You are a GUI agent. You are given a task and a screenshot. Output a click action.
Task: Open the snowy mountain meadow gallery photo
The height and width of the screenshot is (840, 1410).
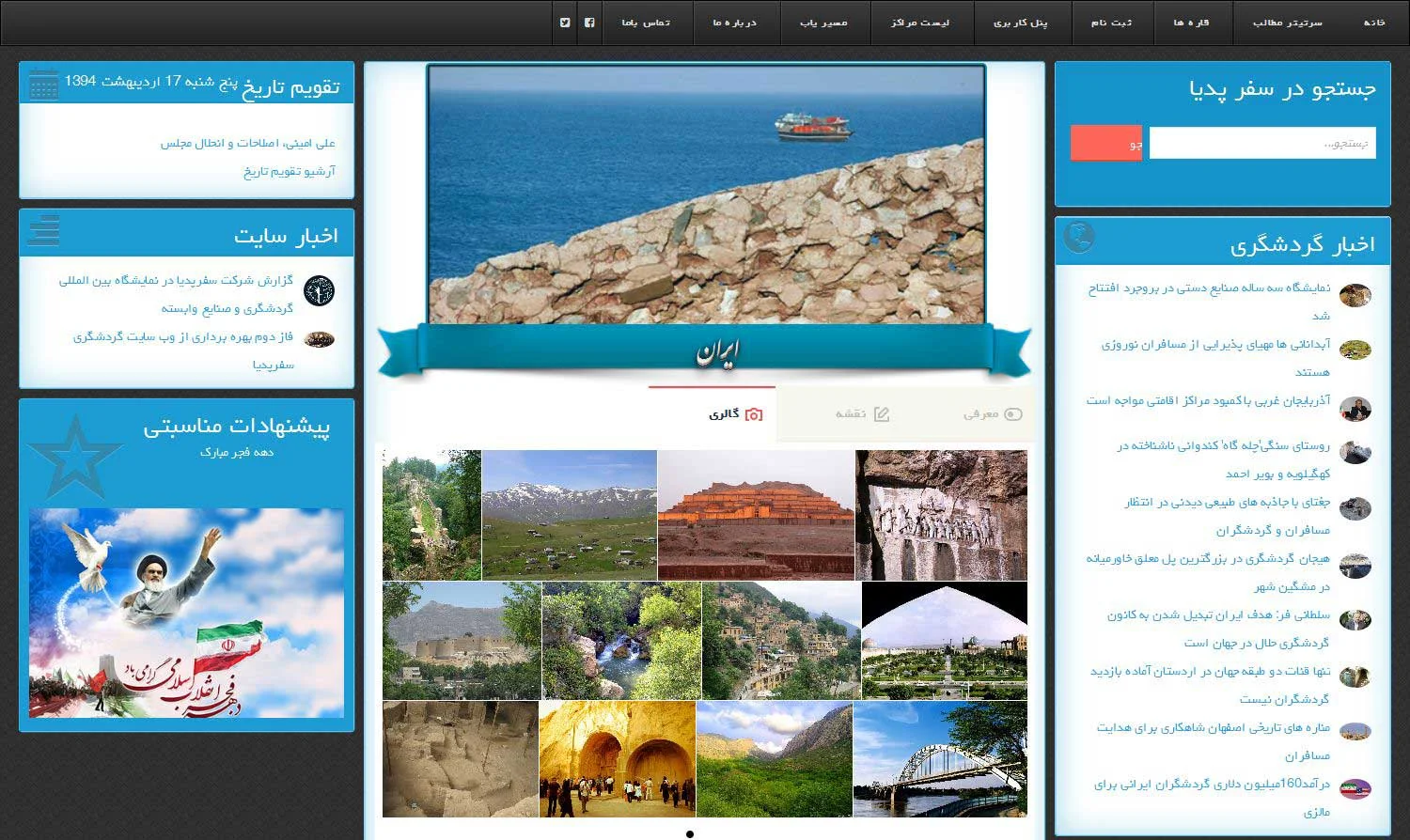pos(570,515)
